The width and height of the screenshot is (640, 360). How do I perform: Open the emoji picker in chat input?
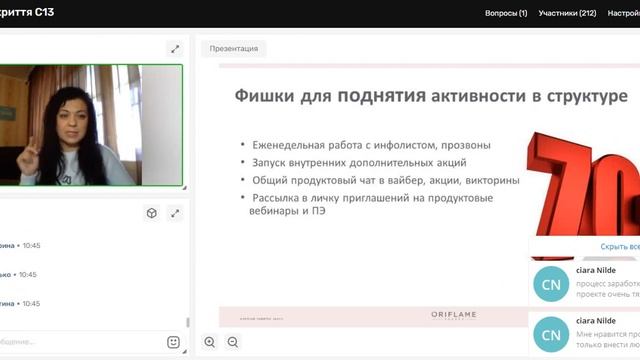coord(173,342)
